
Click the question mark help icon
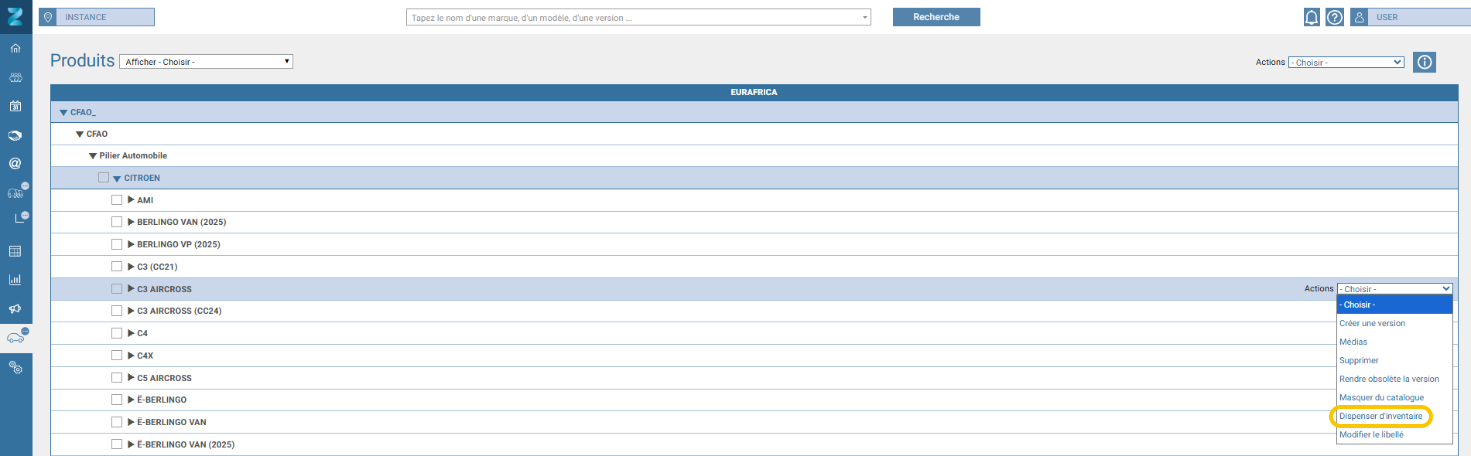tap(1334, 17)
